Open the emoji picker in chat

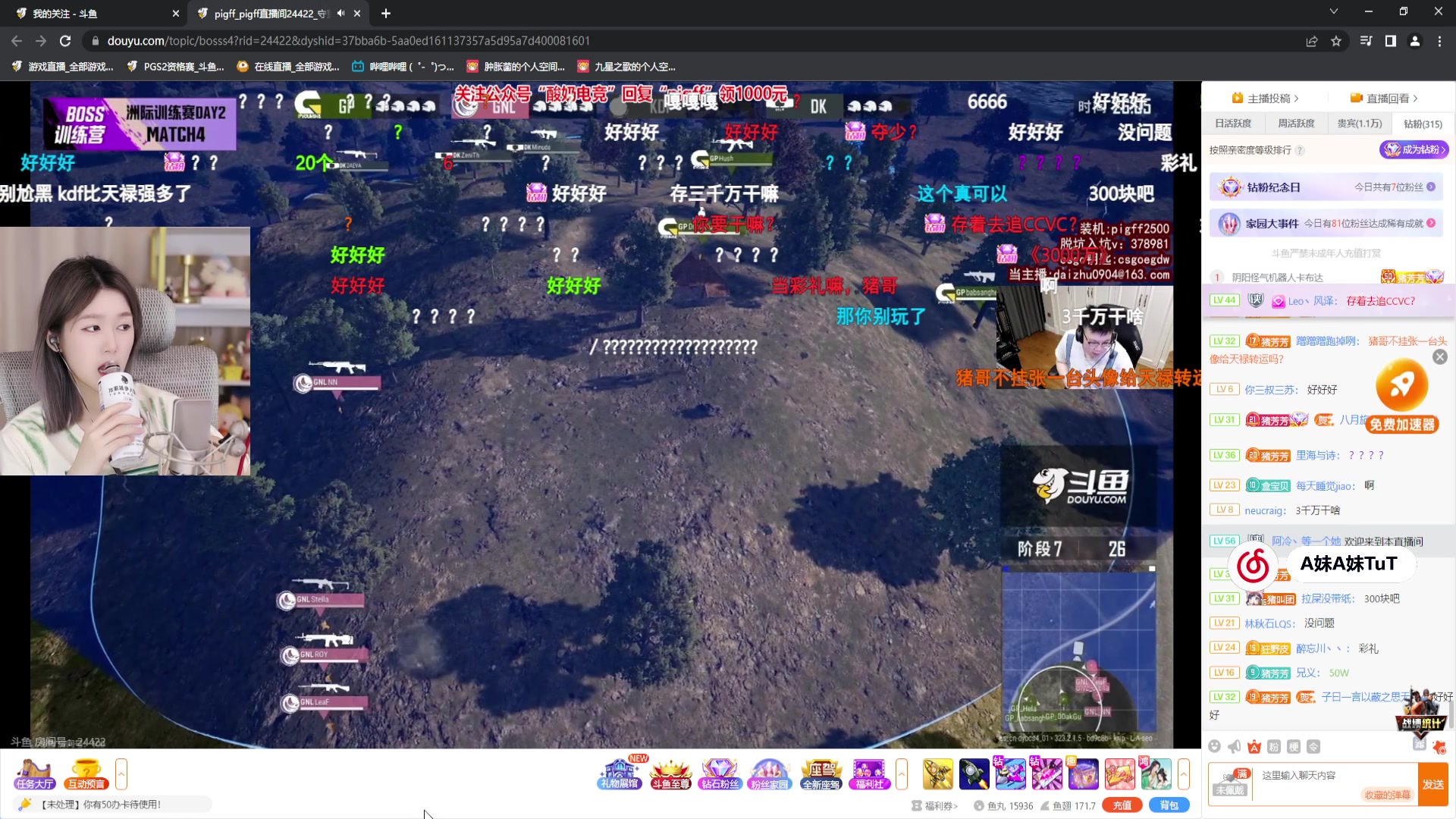(1215, 747)
